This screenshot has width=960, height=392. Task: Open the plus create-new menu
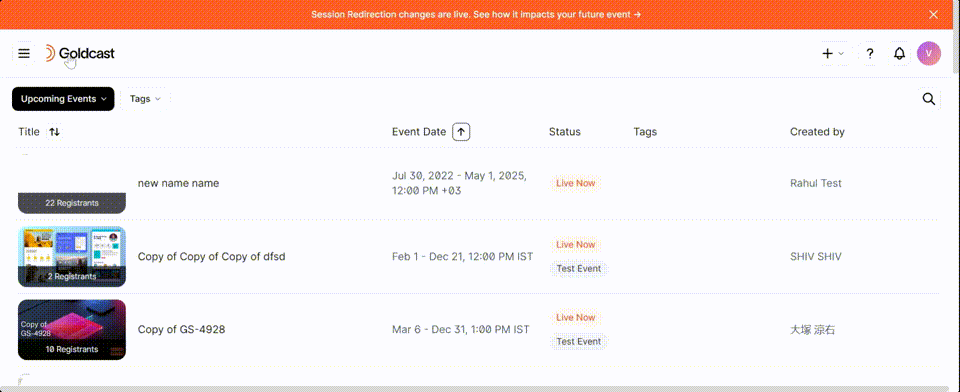(833, 53)
